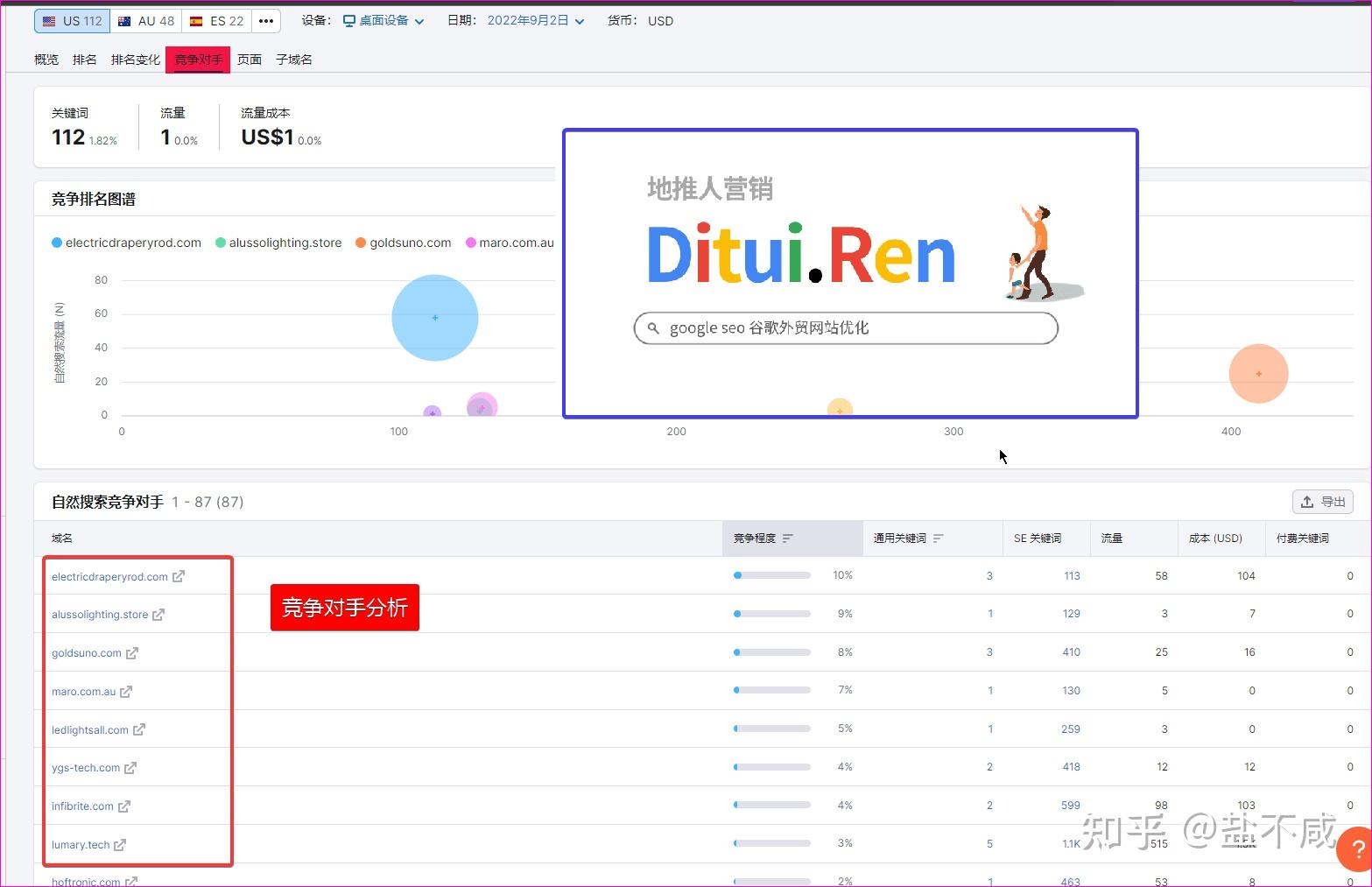Open the electricdraperyrod.com domain link
Image resolution: width=1372 pixels, height=887 pixels.
point(109,577)
